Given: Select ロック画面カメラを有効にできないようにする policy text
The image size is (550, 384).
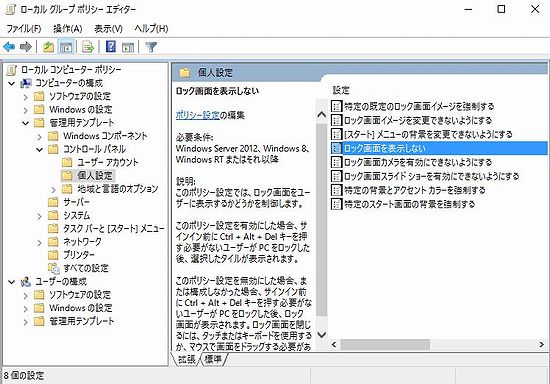Looking at the screenshot, I should tap(418, 162).
